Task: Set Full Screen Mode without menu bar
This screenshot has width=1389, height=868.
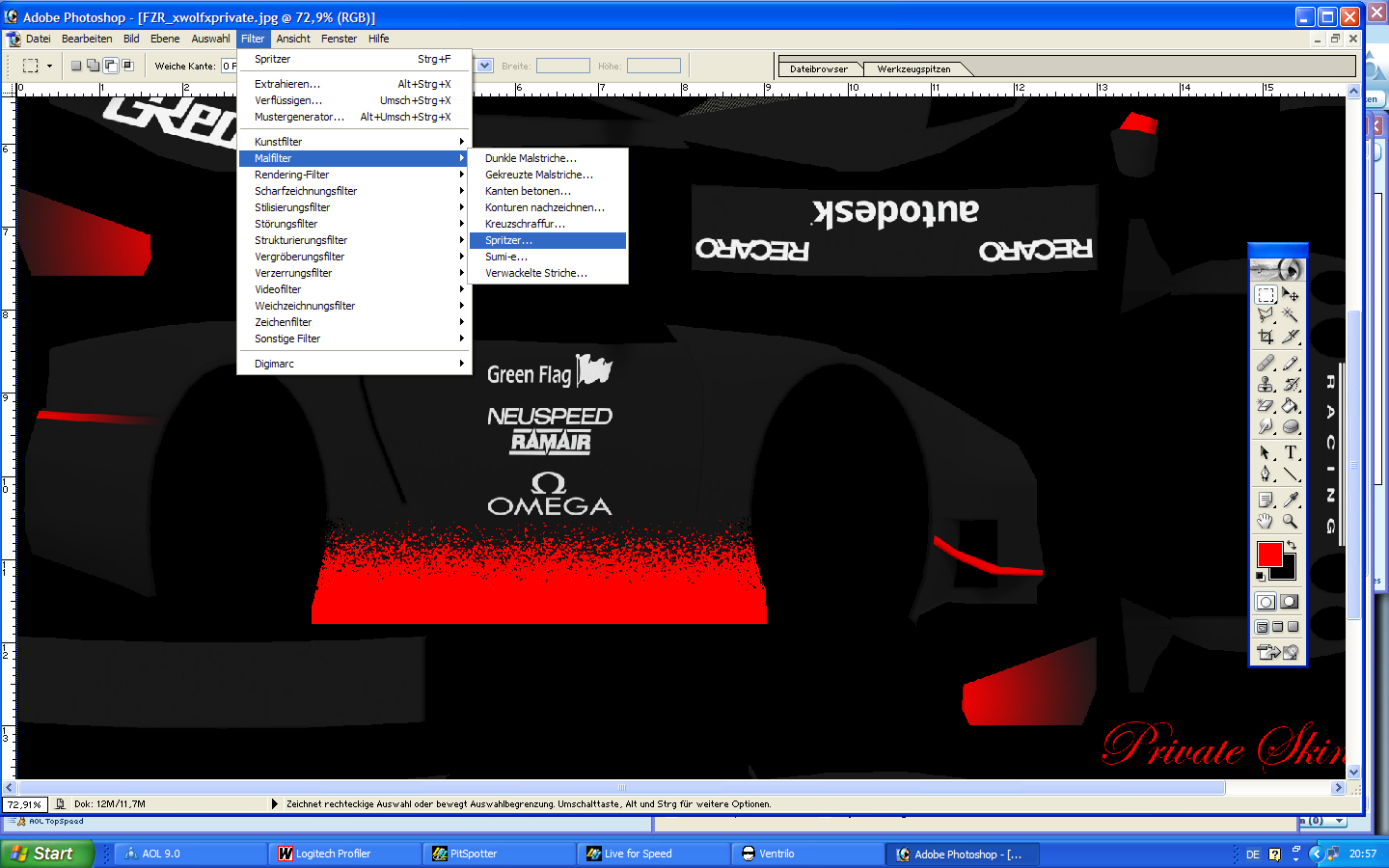Action: 1294,627
